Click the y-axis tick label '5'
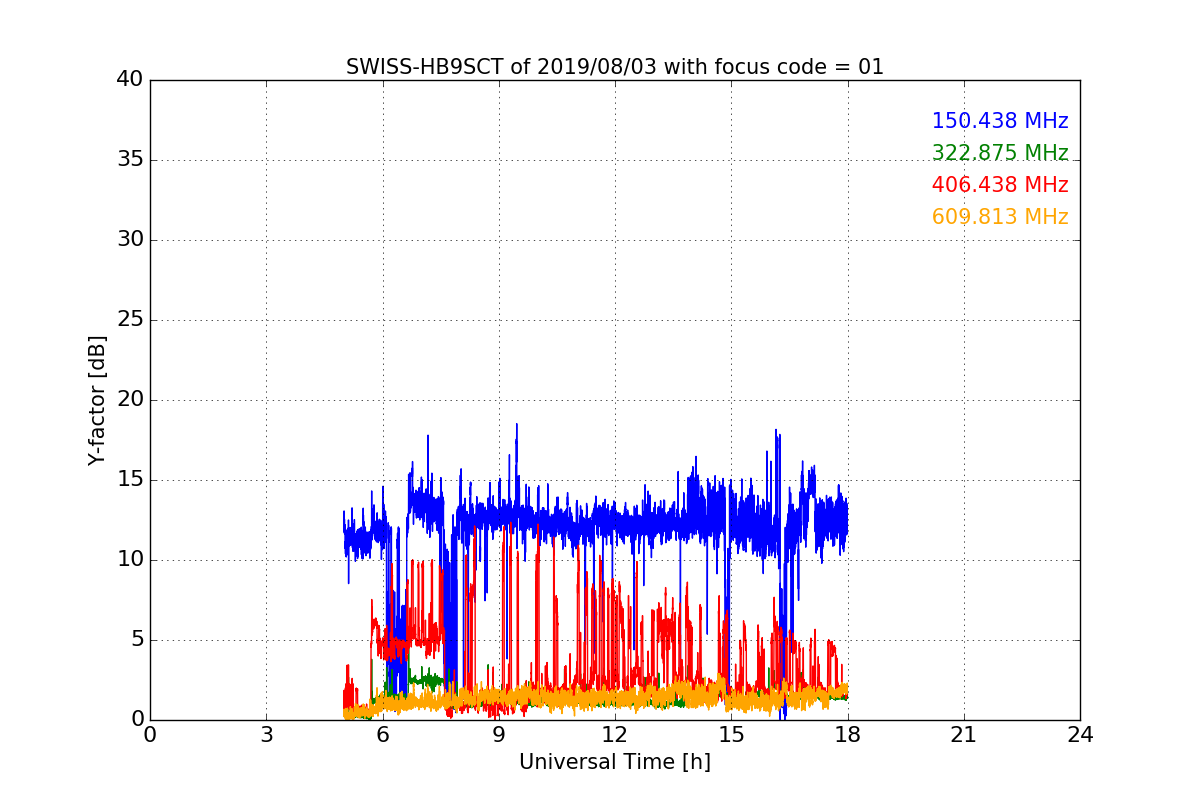 coord(136,640)
